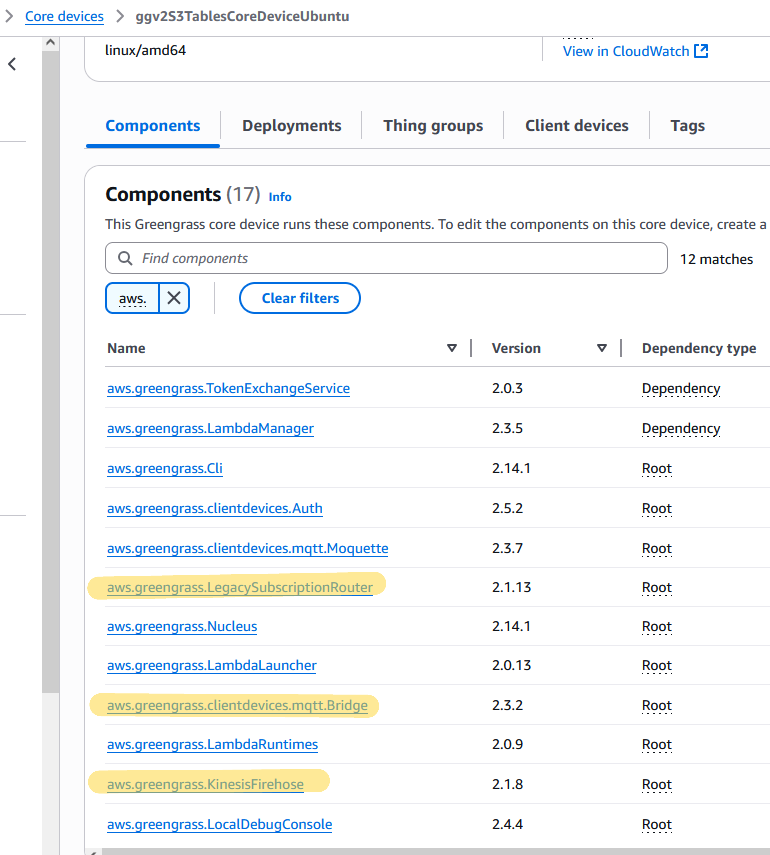The width and height of the screenshot is (770, 855).
Task: Click the X to remove the aws. filter
Action: tap(174, 298)
